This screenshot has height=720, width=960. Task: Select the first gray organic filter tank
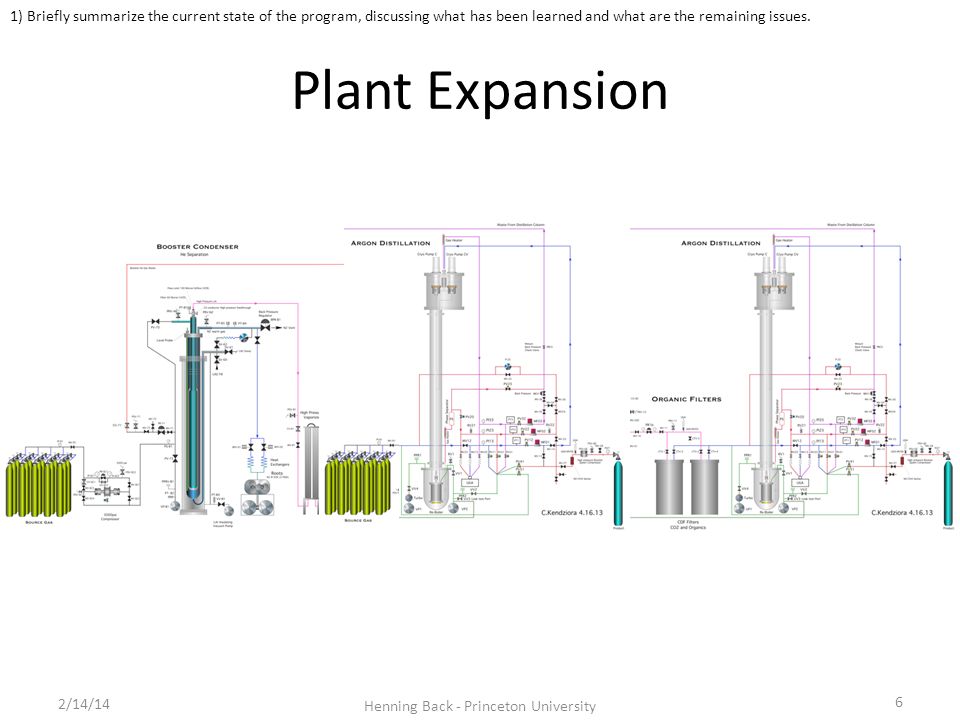coord(669,487)
